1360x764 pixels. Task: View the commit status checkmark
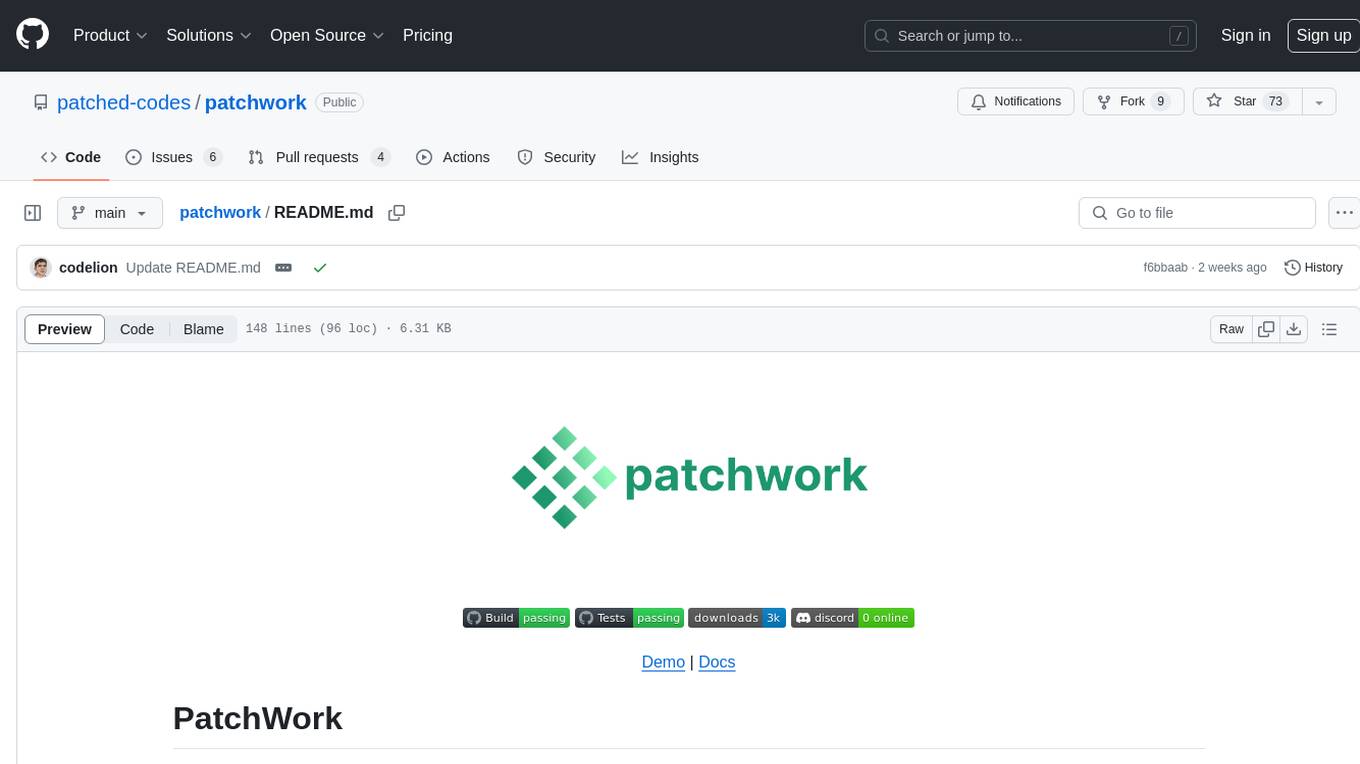(320, 268)
